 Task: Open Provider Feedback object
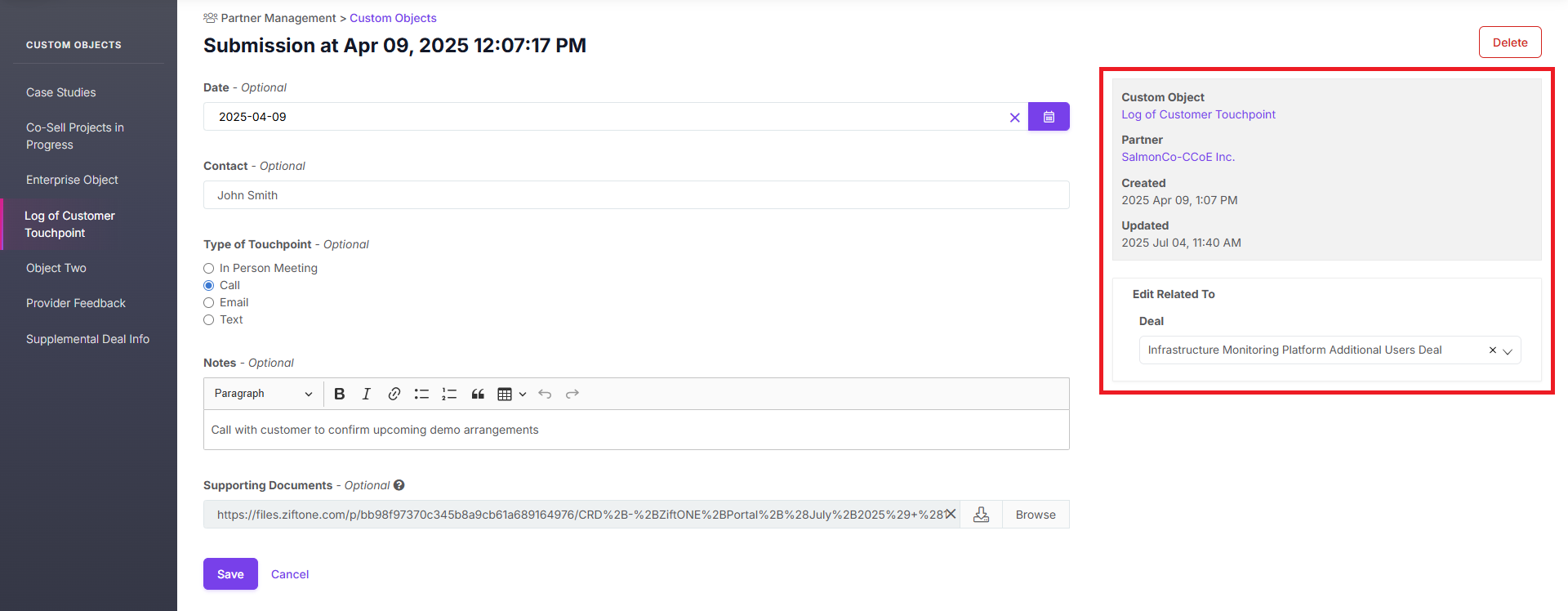coord(76,303)
